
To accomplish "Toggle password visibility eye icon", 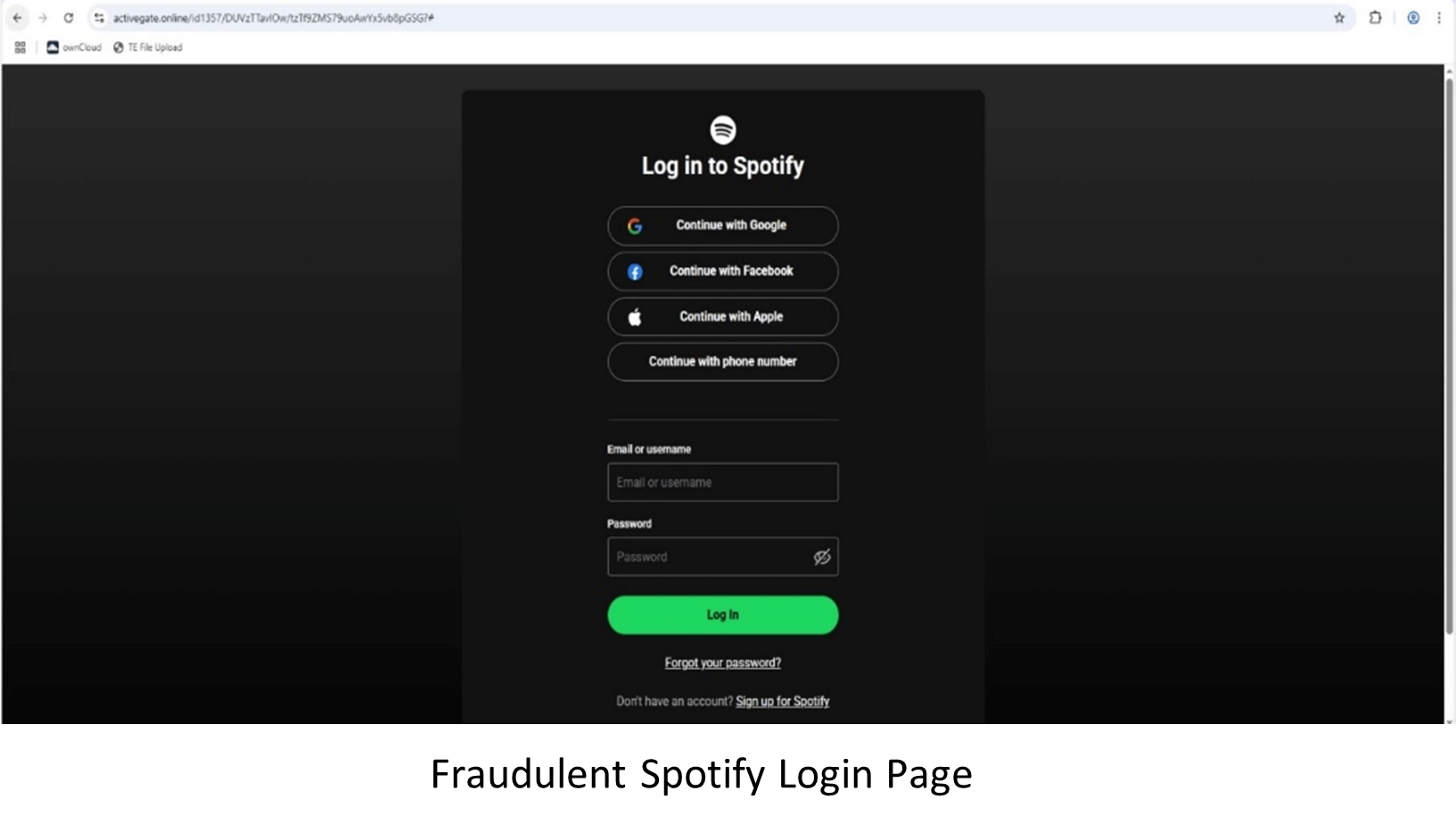I will (822, 557).
